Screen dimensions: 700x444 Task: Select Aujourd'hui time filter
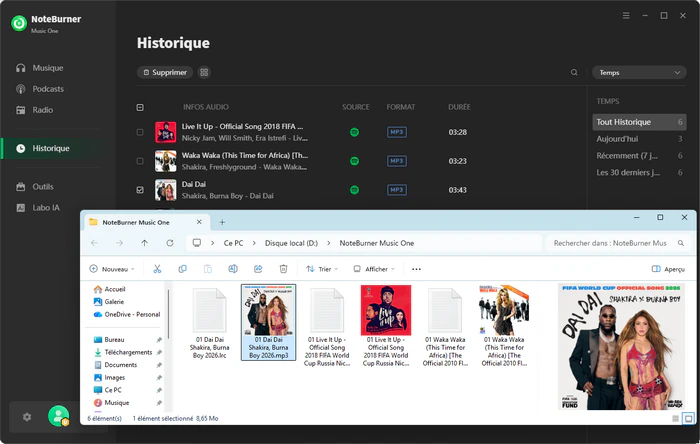click(x=639, y=139)
